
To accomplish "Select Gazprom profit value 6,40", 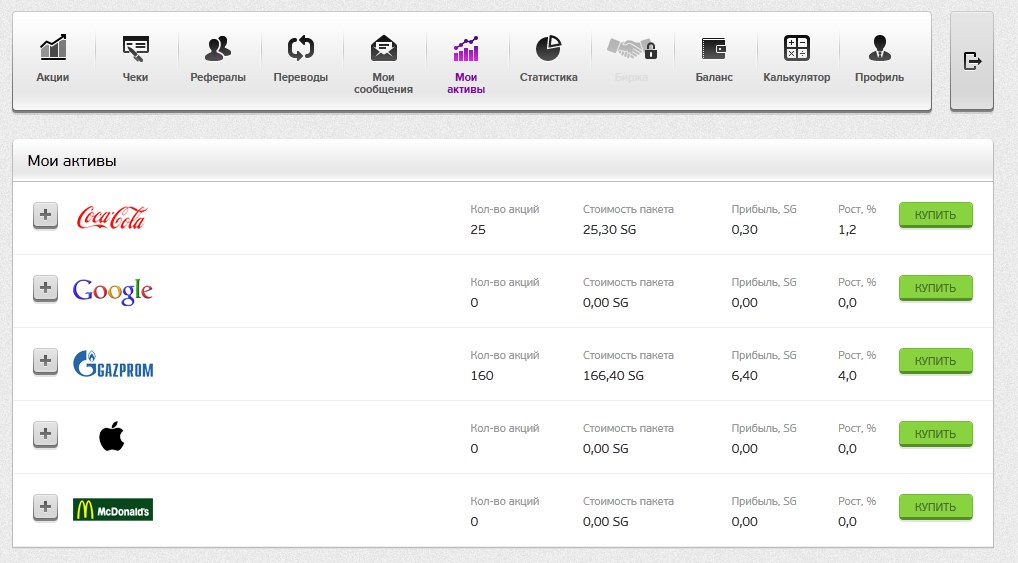I will coord(745,375).
